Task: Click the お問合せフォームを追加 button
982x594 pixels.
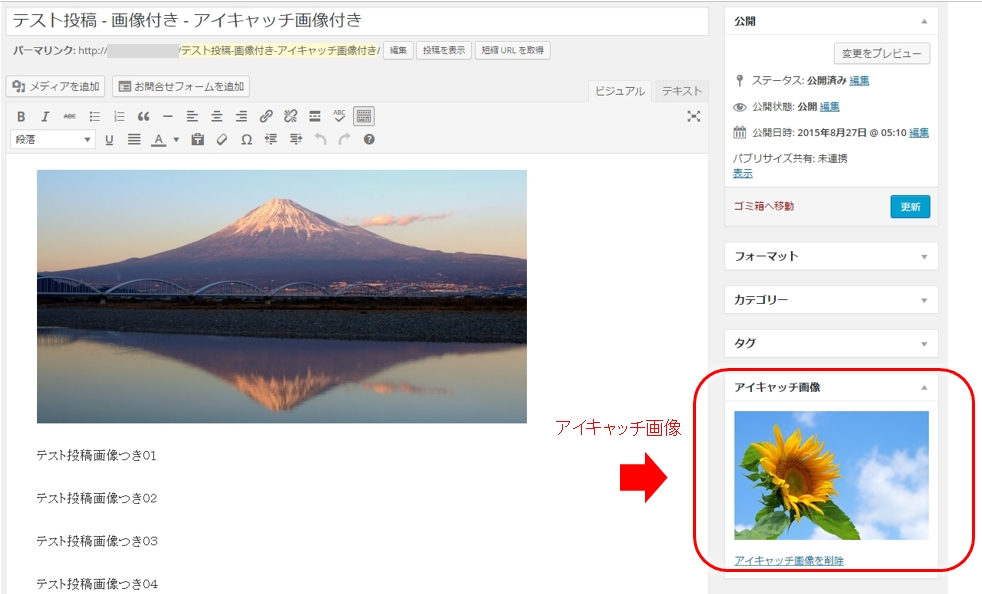Action: [181, 86]
